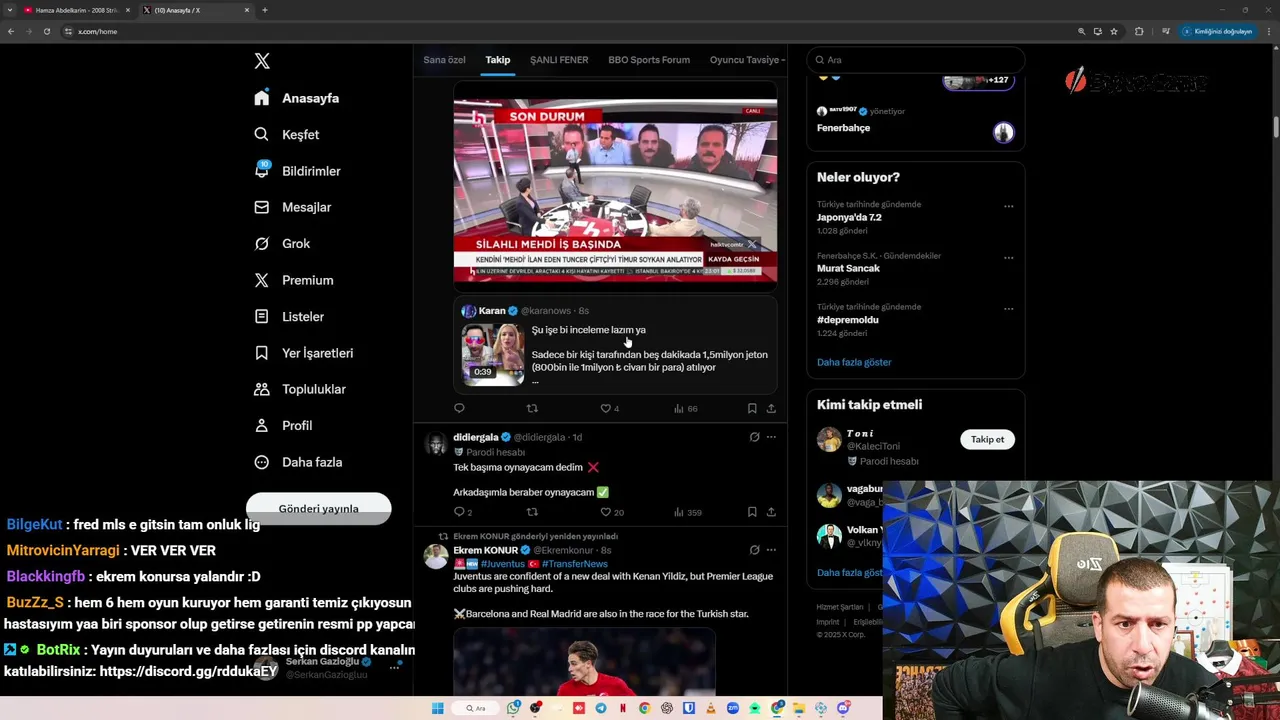The image size is (1280, 720).
Task: Open the Hamza Abdelkarim browser tab
Action: click(77, 10)
